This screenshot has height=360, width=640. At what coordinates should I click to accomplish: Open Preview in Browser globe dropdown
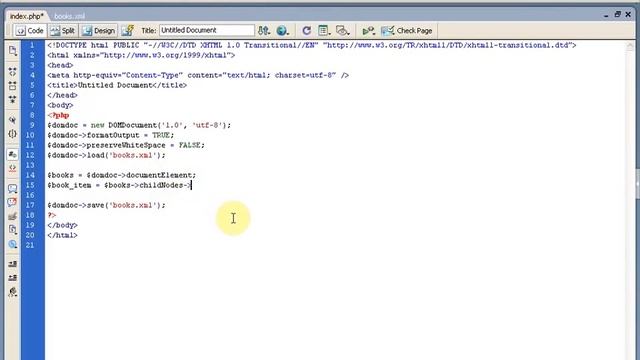(282, 31)
